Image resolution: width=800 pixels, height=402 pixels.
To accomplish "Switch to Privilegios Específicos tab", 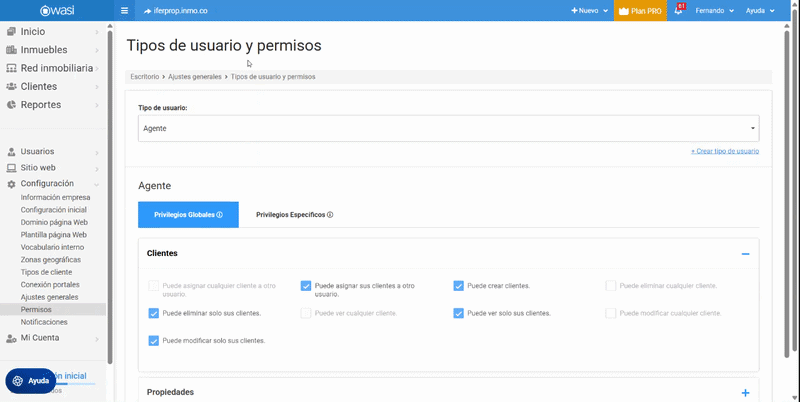I will click(294, 215).
